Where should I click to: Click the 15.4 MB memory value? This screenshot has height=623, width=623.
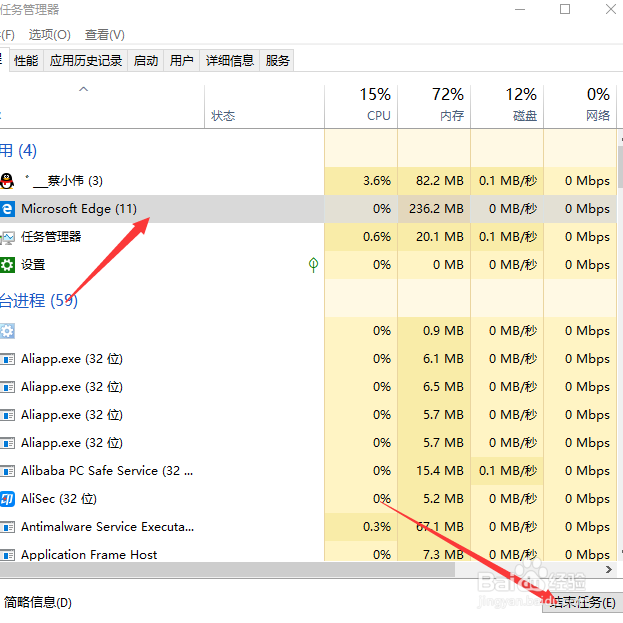pyautogui.click(x=440, y=471)
